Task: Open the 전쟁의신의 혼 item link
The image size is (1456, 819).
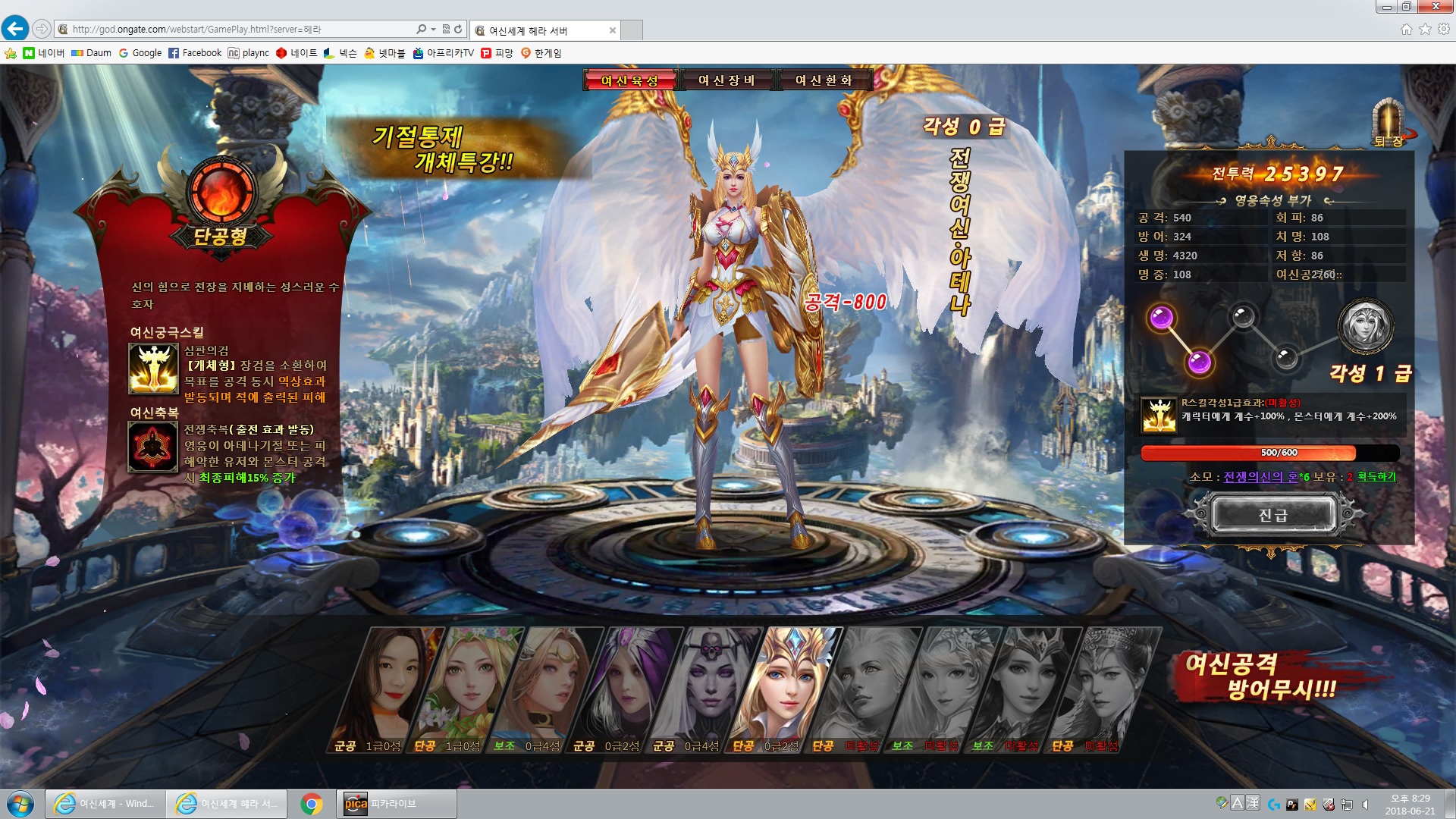Action: [1261, 477]
